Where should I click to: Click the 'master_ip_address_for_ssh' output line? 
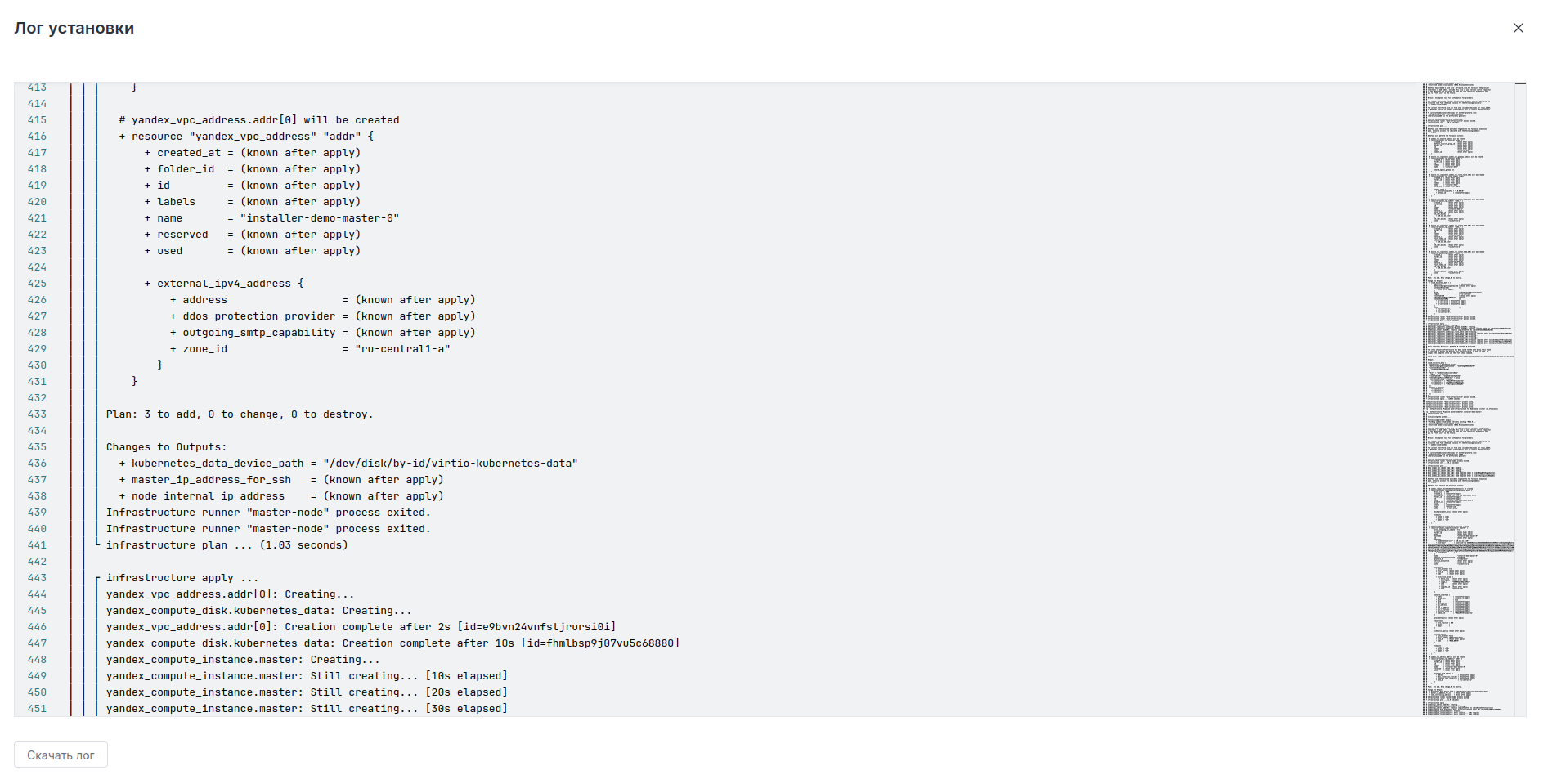[281, 480]
